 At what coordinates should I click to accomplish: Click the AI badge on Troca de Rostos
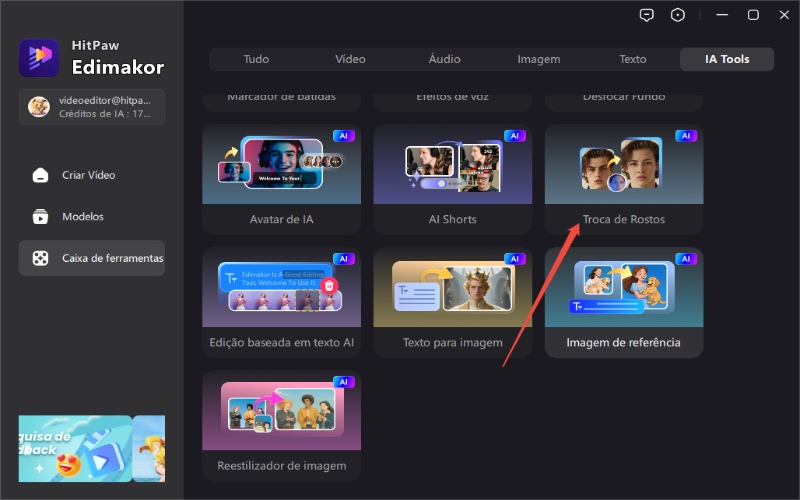pos(685,136)
